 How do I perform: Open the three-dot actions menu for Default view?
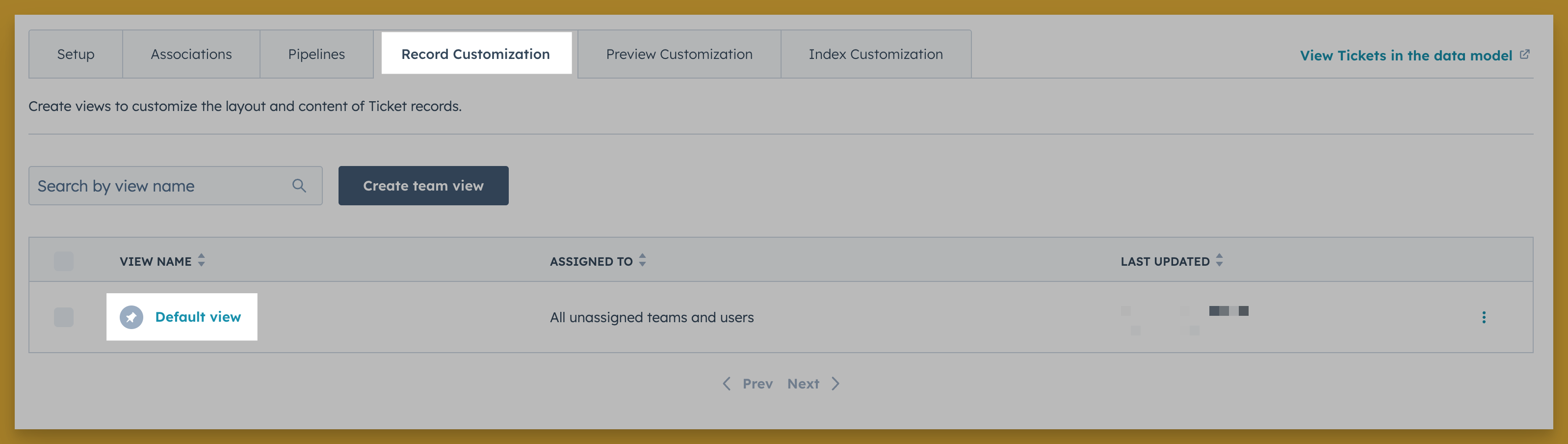1484,317
